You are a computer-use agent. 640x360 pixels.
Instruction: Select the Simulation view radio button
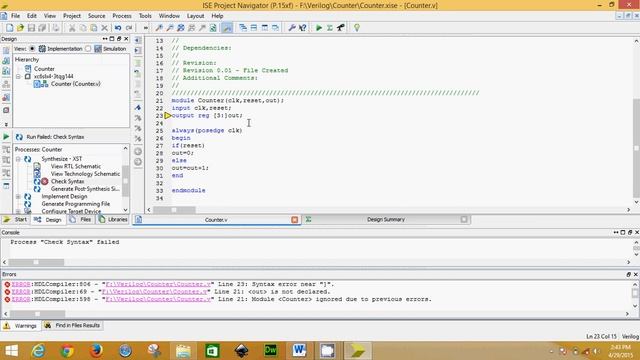pyautogui.click(x=88, y=49)
